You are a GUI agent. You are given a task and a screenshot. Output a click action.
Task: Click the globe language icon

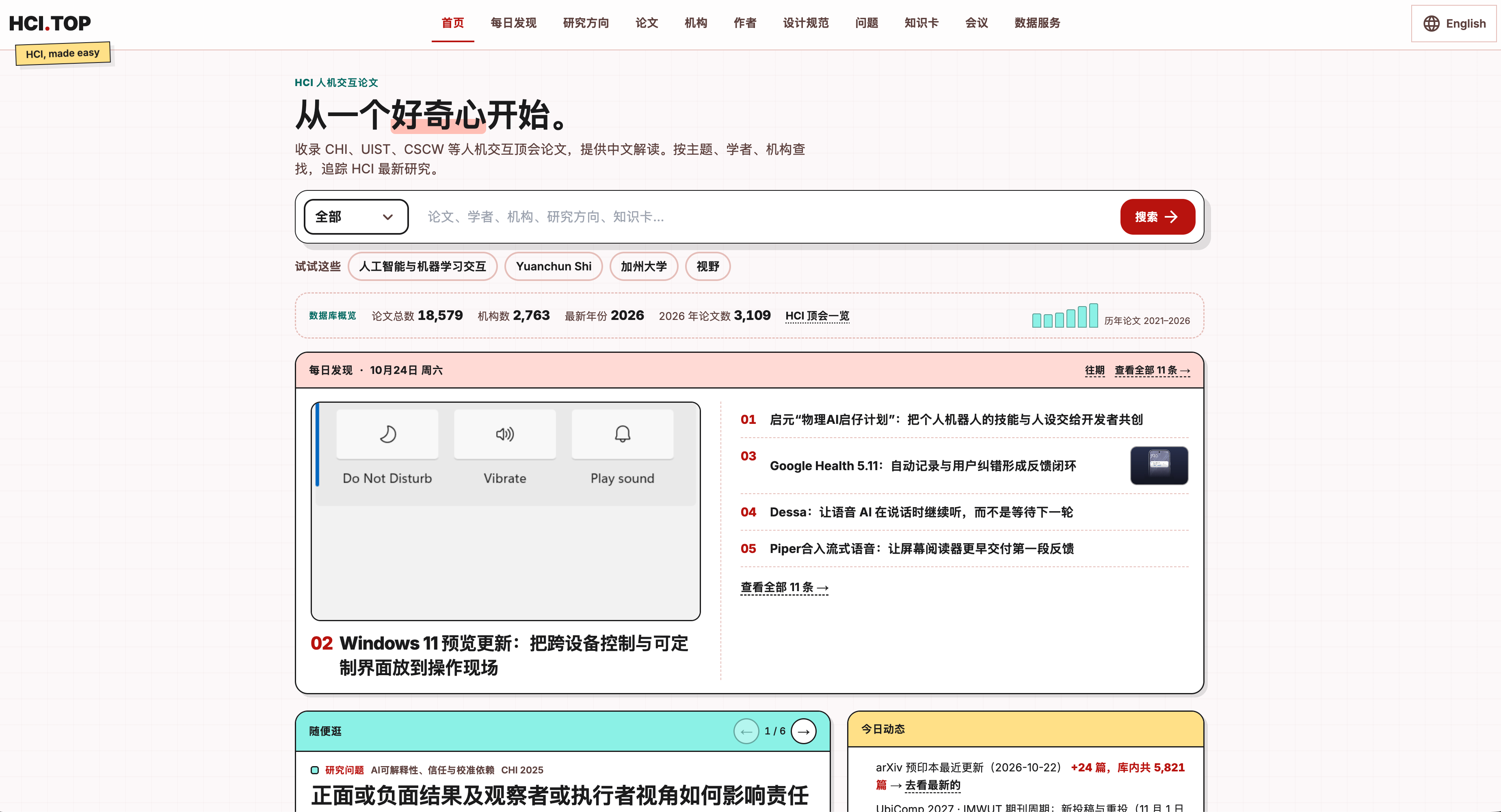pyautogui.click(x=1431, y=23)
